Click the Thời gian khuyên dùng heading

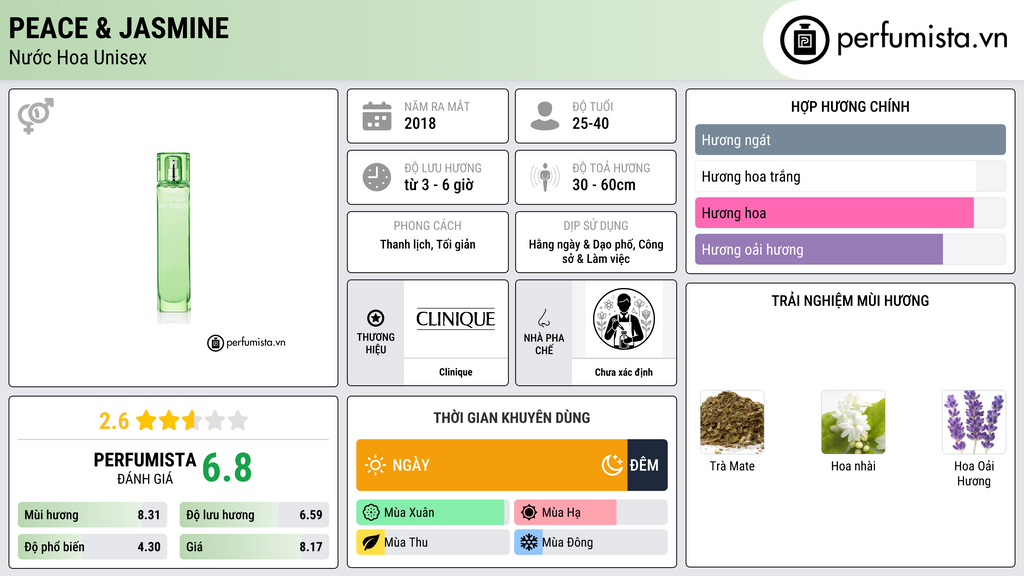pyautogui.click(x=511, y=417)
